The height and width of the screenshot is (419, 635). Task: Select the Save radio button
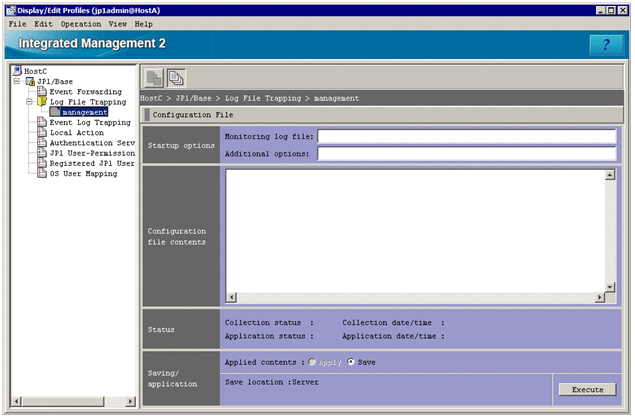click(351, 362)
